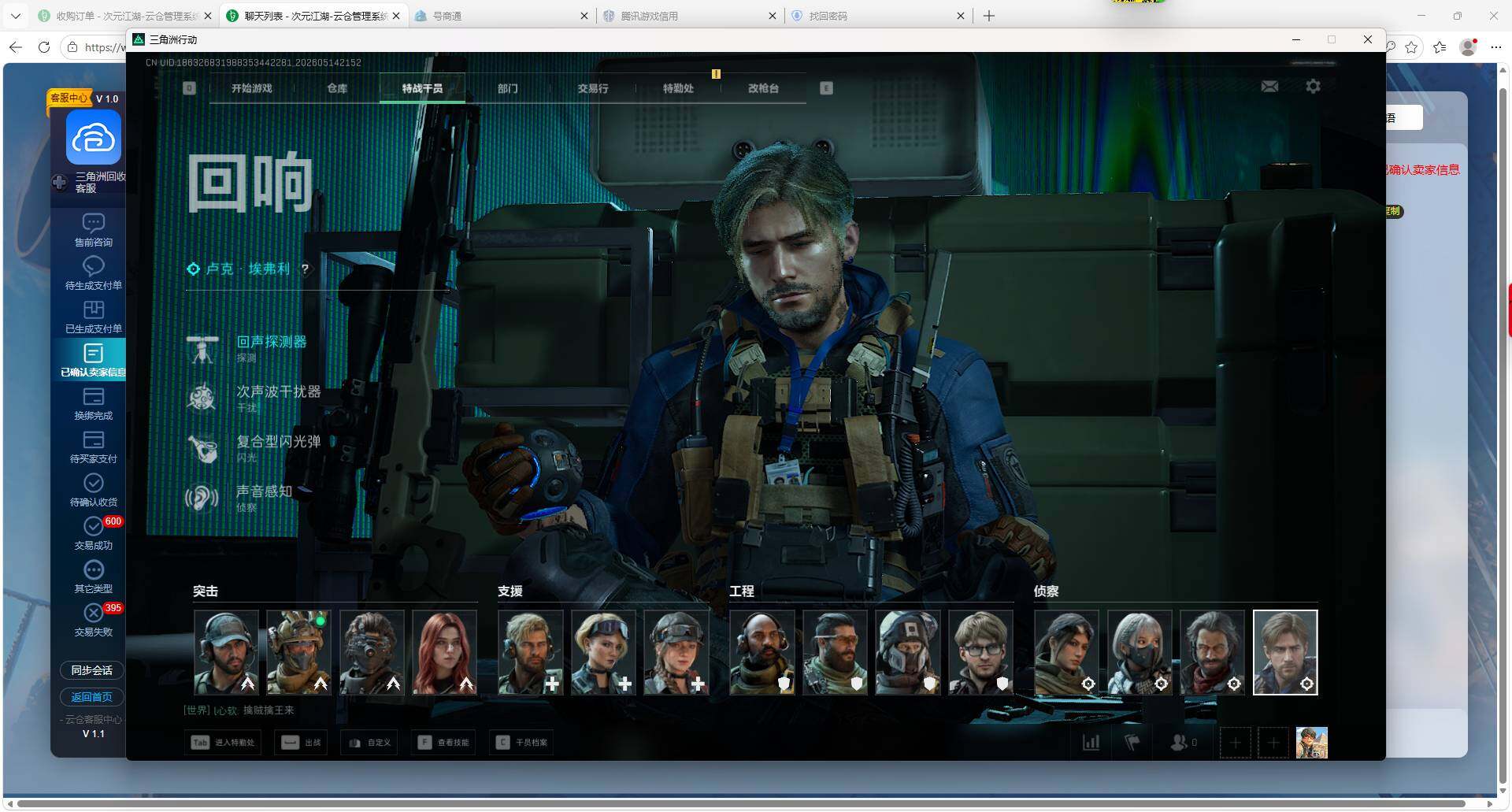Open the 特勤处 tab
1512x812 pixels.
(678, 88)
